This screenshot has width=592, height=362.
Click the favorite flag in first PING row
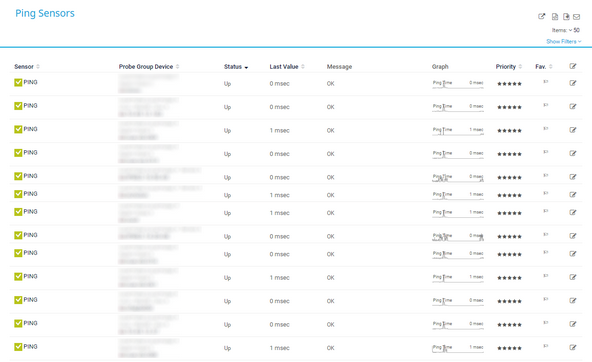click(546, 82)
